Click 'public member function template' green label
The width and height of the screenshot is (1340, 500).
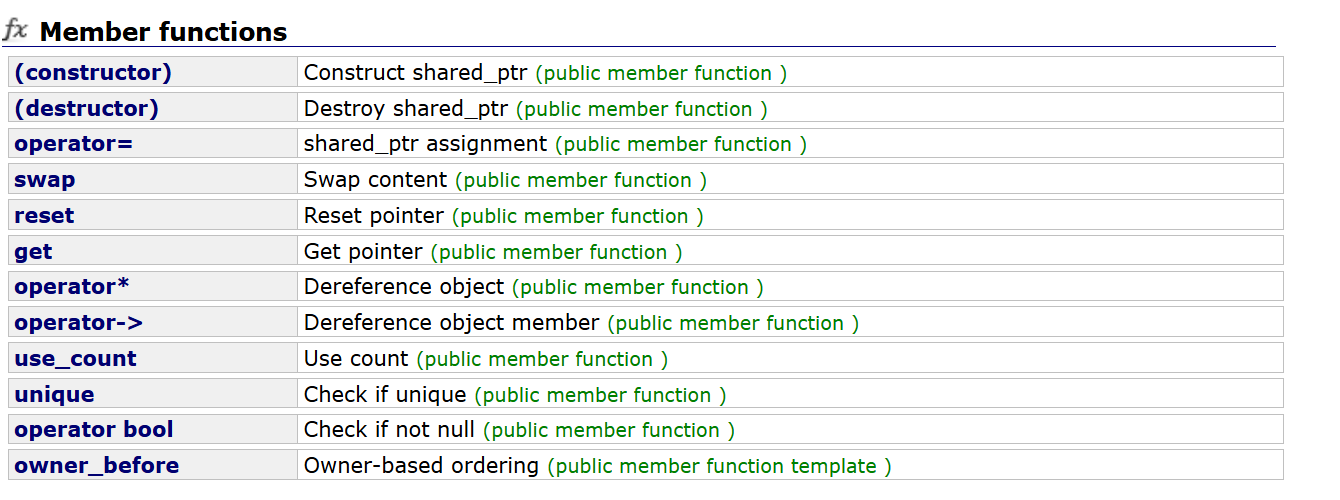[719, 466]
